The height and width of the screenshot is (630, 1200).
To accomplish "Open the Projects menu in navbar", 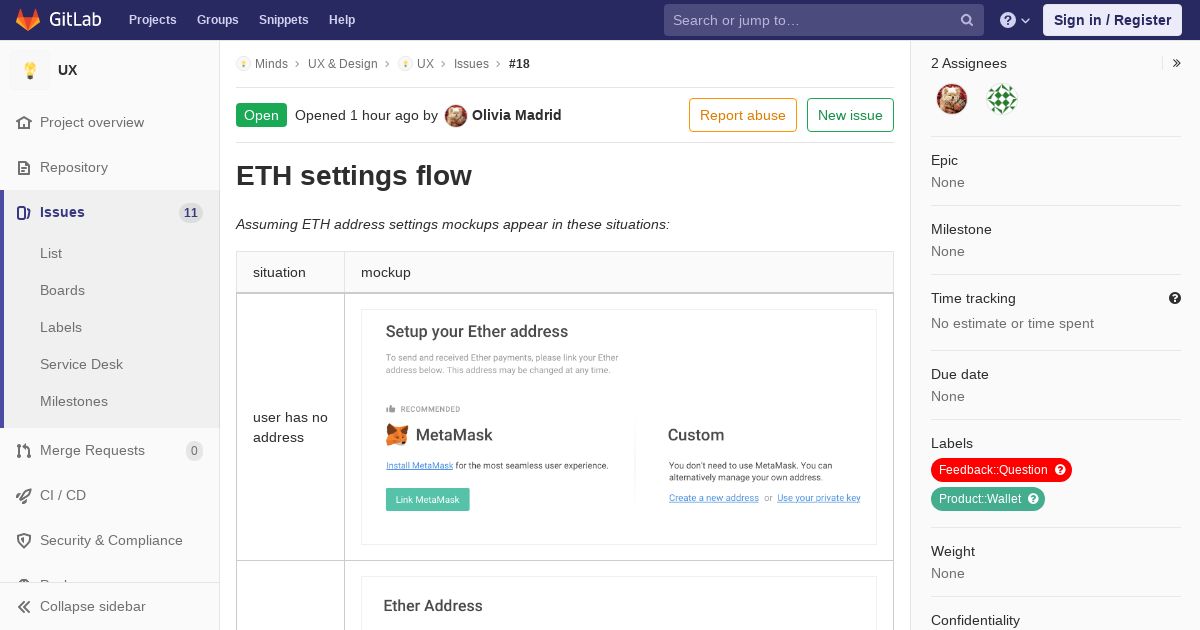I will (x=152, y=20).
